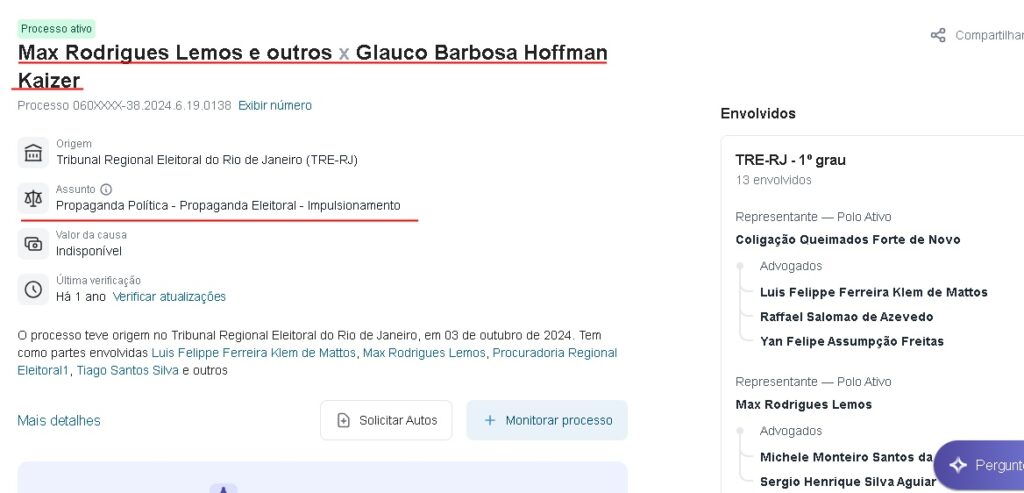Click the scales Assunto icon
Screen dimensions: 1024x493
[33, 198]
